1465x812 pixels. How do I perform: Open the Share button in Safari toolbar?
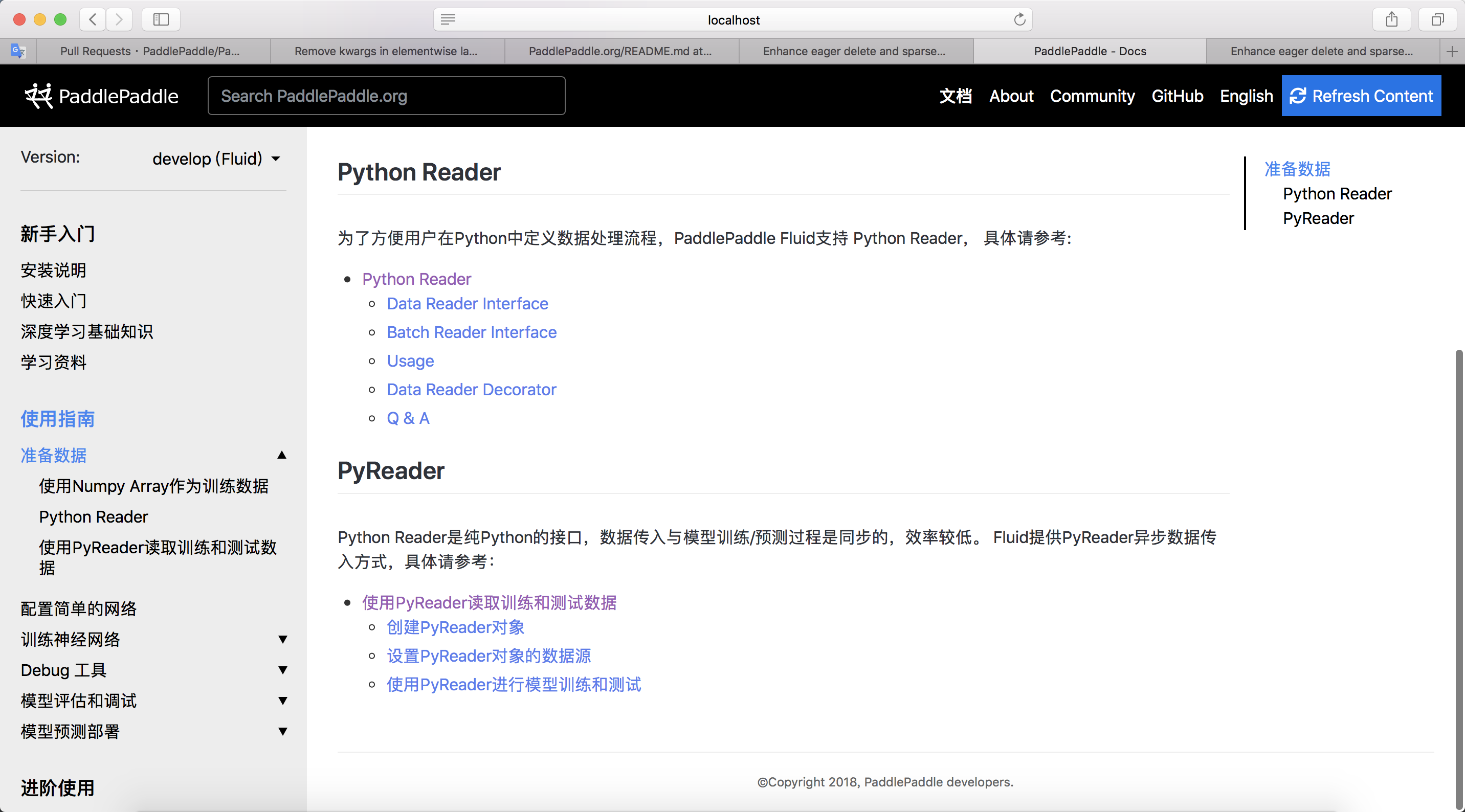(x=1392, y=19)
